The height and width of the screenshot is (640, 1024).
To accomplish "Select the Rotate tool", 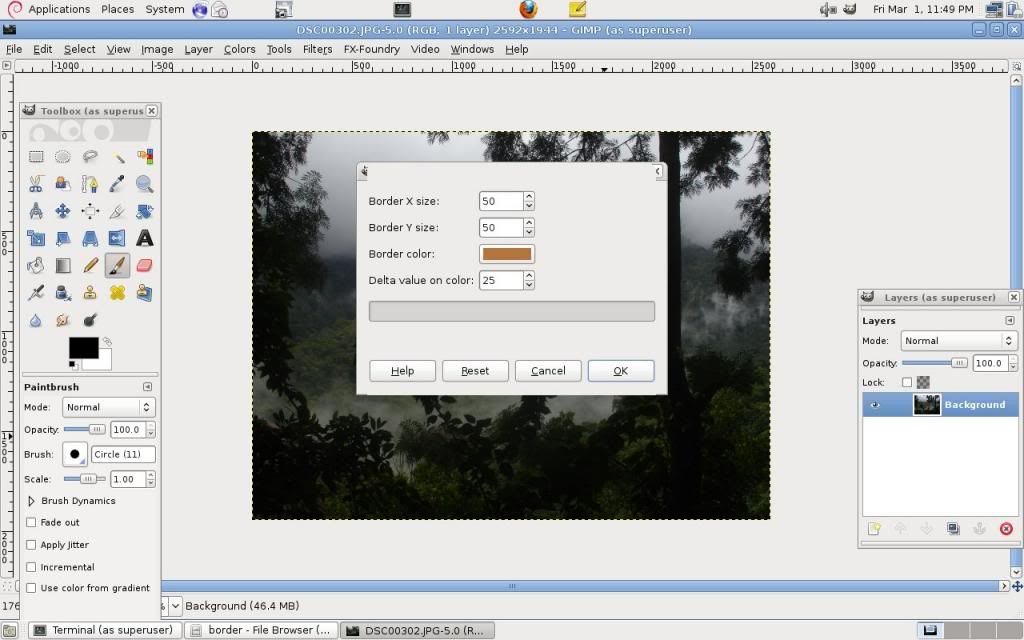I will click(145, 211).
